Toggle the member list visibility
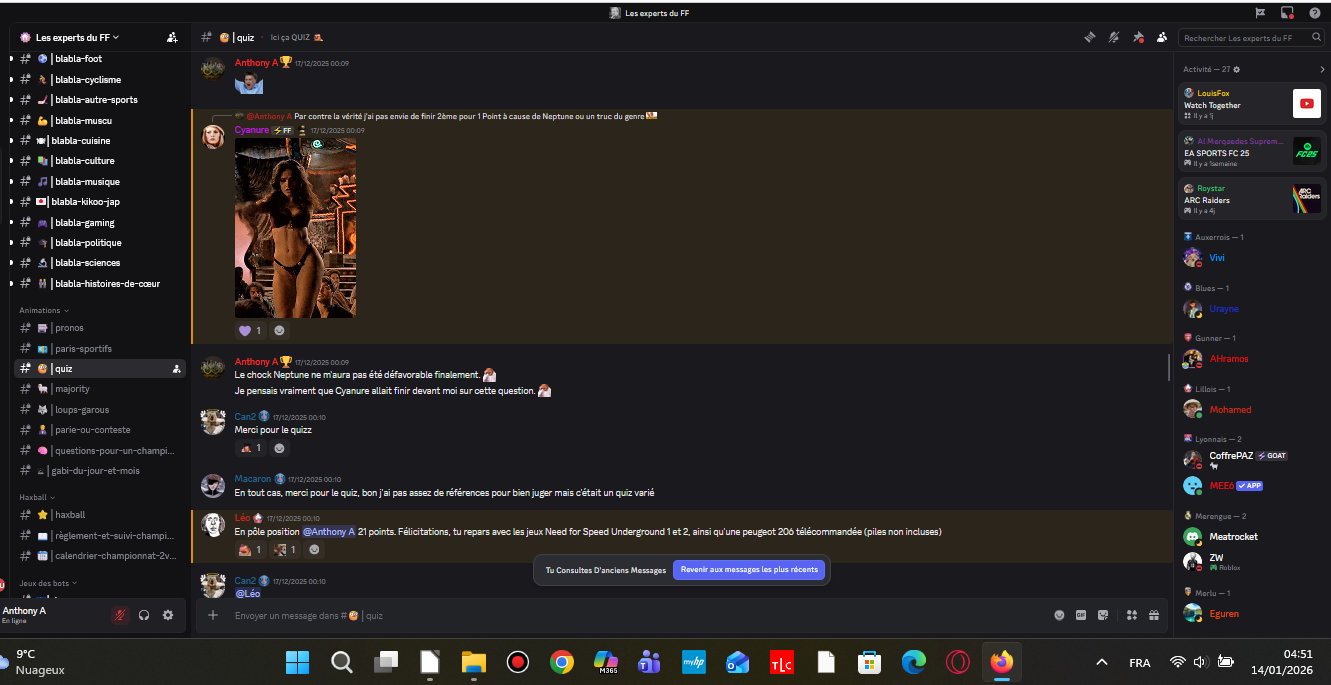The image size is (1331, 685). click(1161, 38)
